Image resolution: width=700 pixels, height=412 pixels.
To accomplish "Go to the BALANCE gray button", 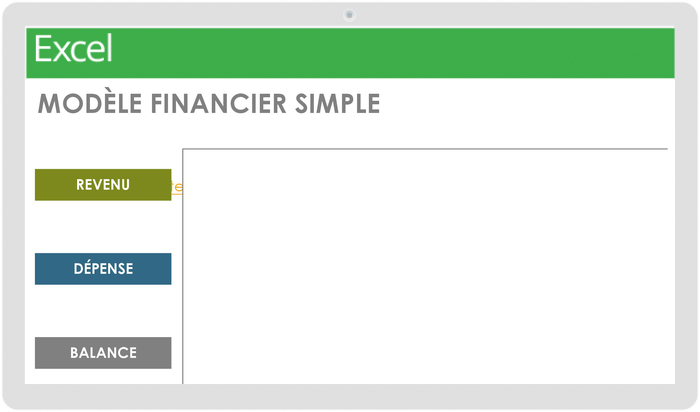I will click(103, 353).
